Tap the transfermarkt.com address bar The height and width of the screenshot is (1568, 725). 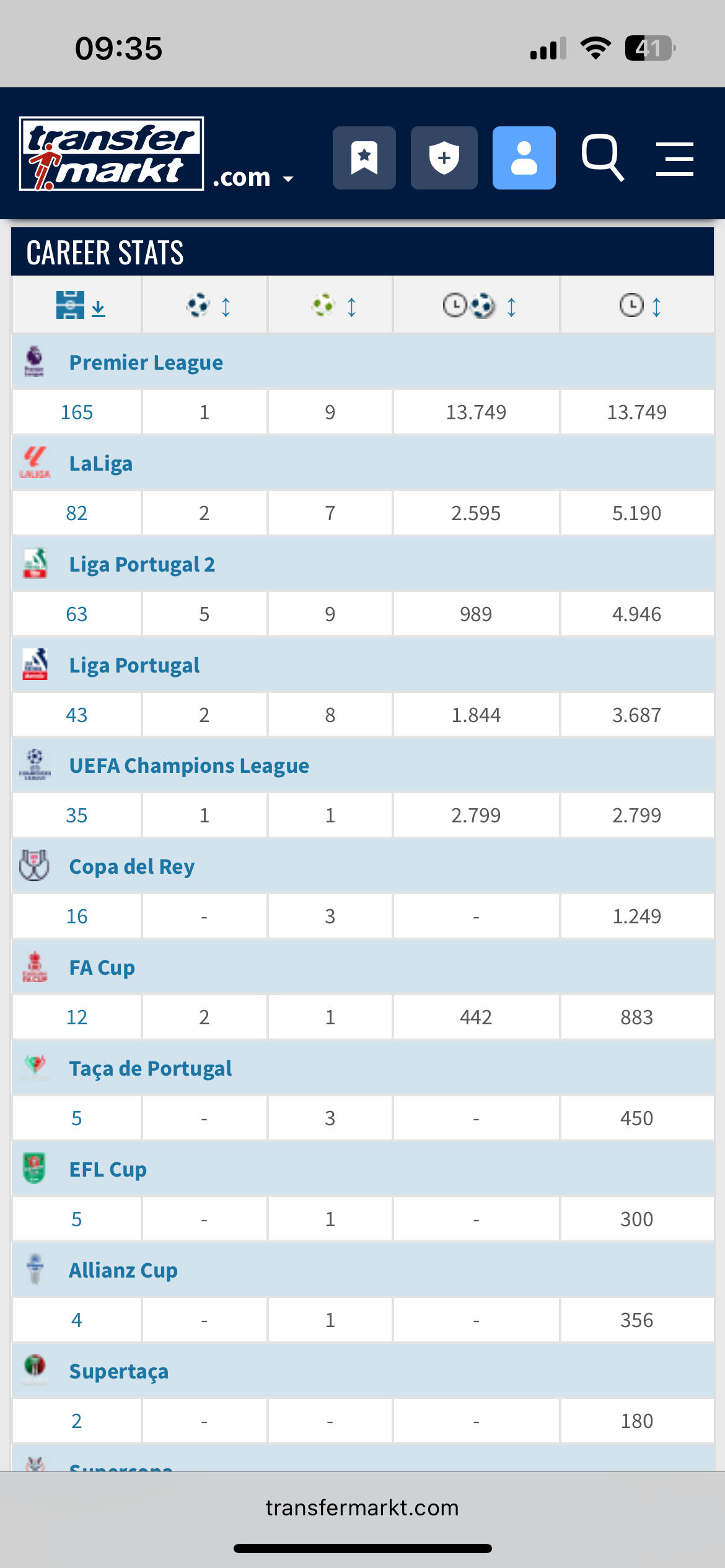tap(362, 1507)
